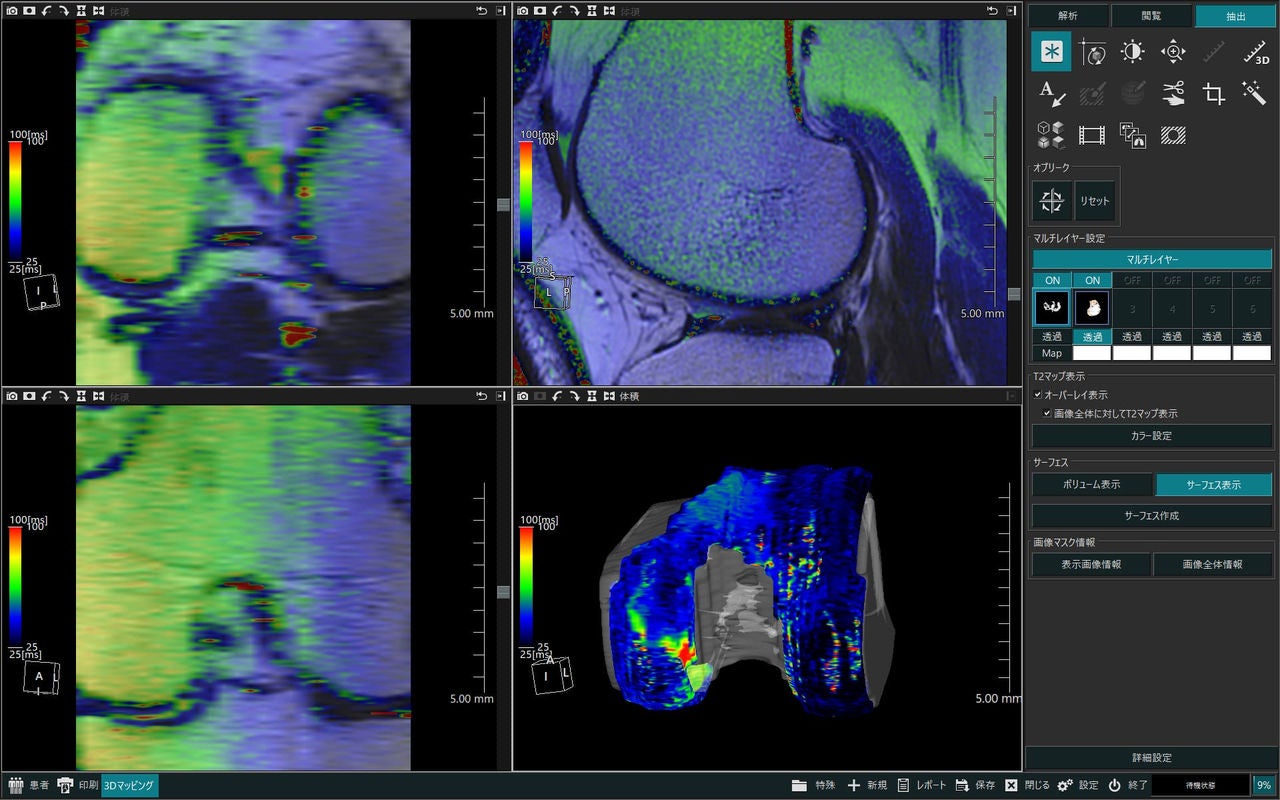Click the カラー設定 button
The width and height of the screenshot is (1280, 800).
coord(1152,436)
